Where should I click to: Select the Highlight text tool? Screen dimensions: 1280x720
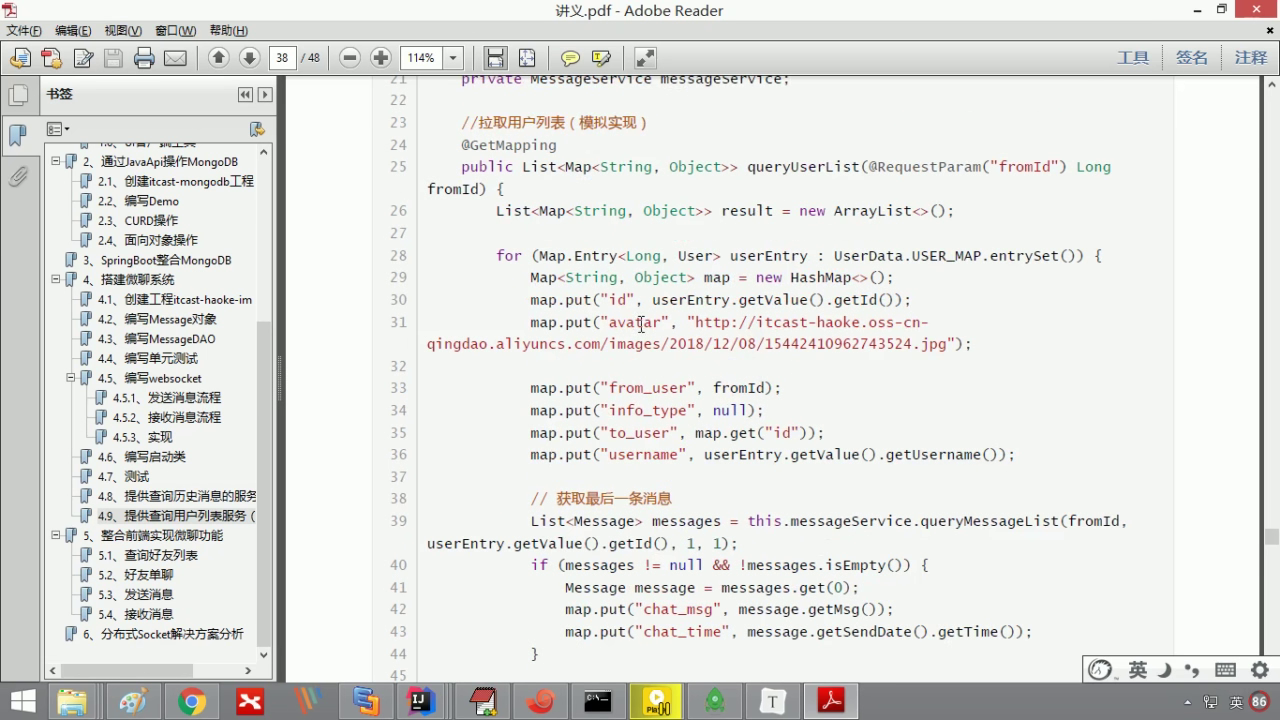coord(601,58)
